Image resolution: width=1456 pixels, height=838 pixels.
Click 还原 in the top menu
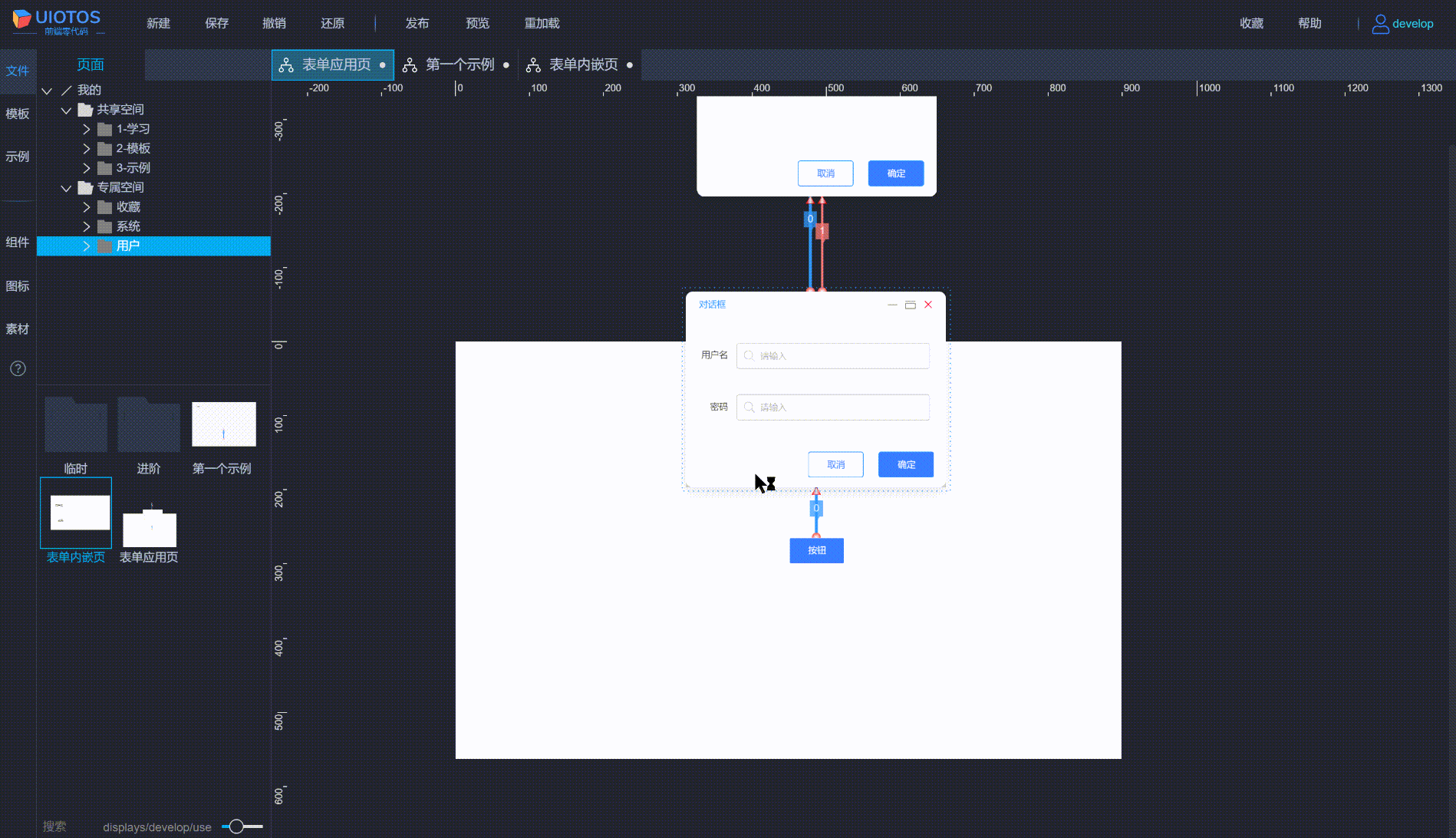pos(333,24)
